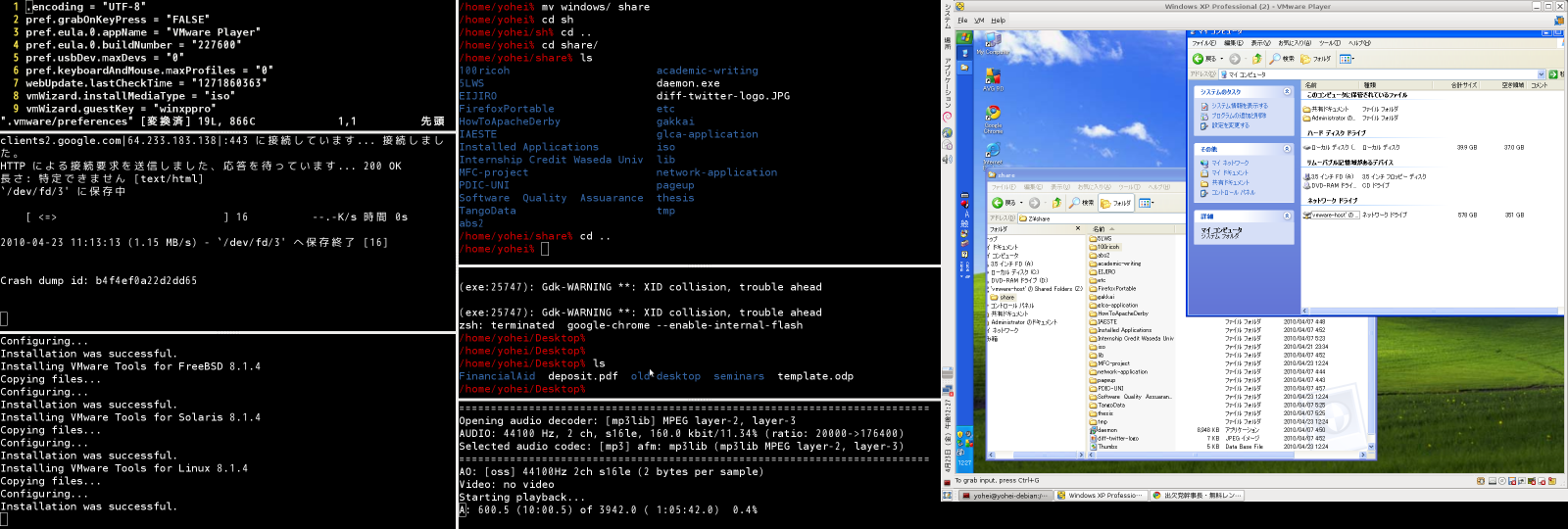Close the フォルダ tree pane with X
The image size is (1568, 529).
1078,229
